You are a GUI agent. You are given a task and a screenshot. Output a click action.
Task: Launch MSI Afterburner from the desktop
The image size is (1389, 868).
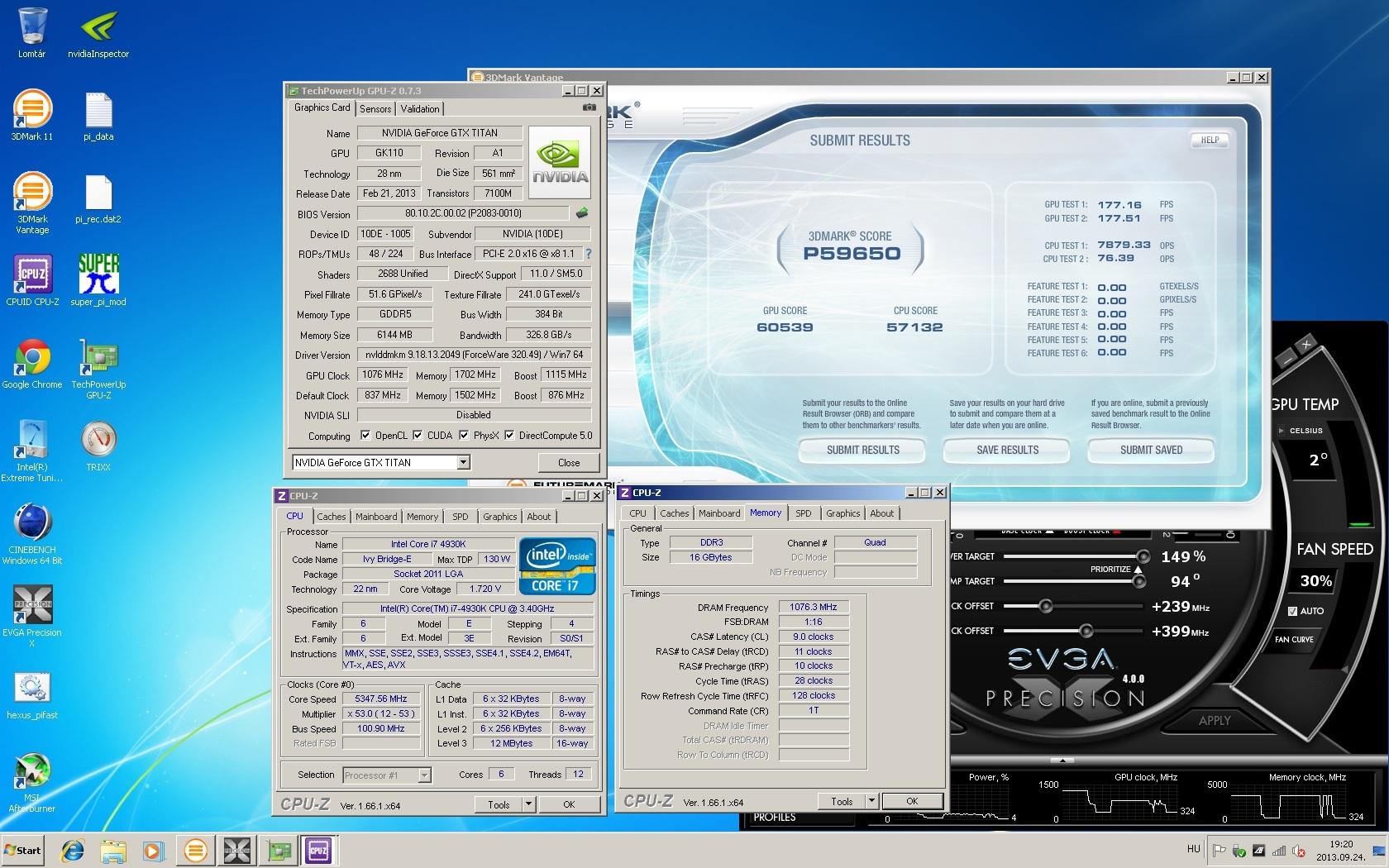click(32, 782)
